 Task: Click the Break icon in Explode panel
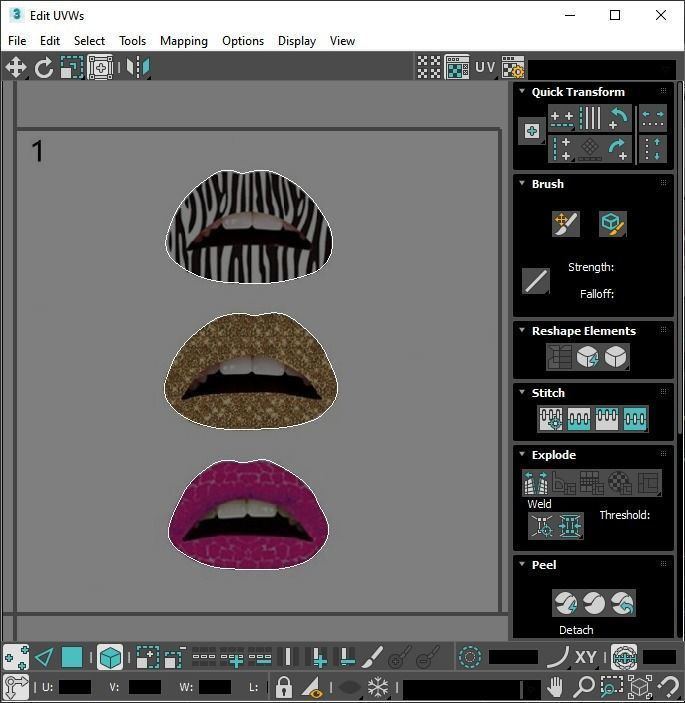coord(536,482)
